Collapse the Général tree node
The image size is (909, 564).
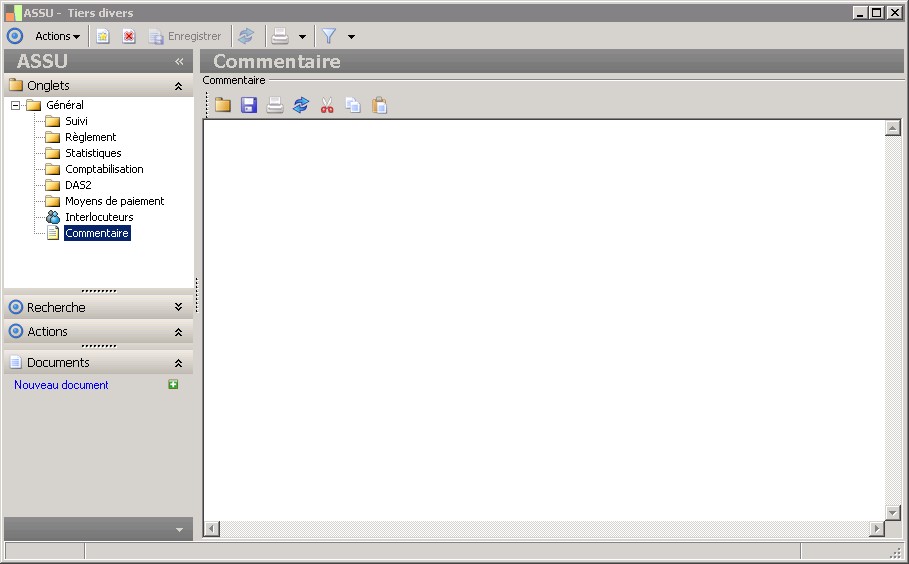[15, 105]
